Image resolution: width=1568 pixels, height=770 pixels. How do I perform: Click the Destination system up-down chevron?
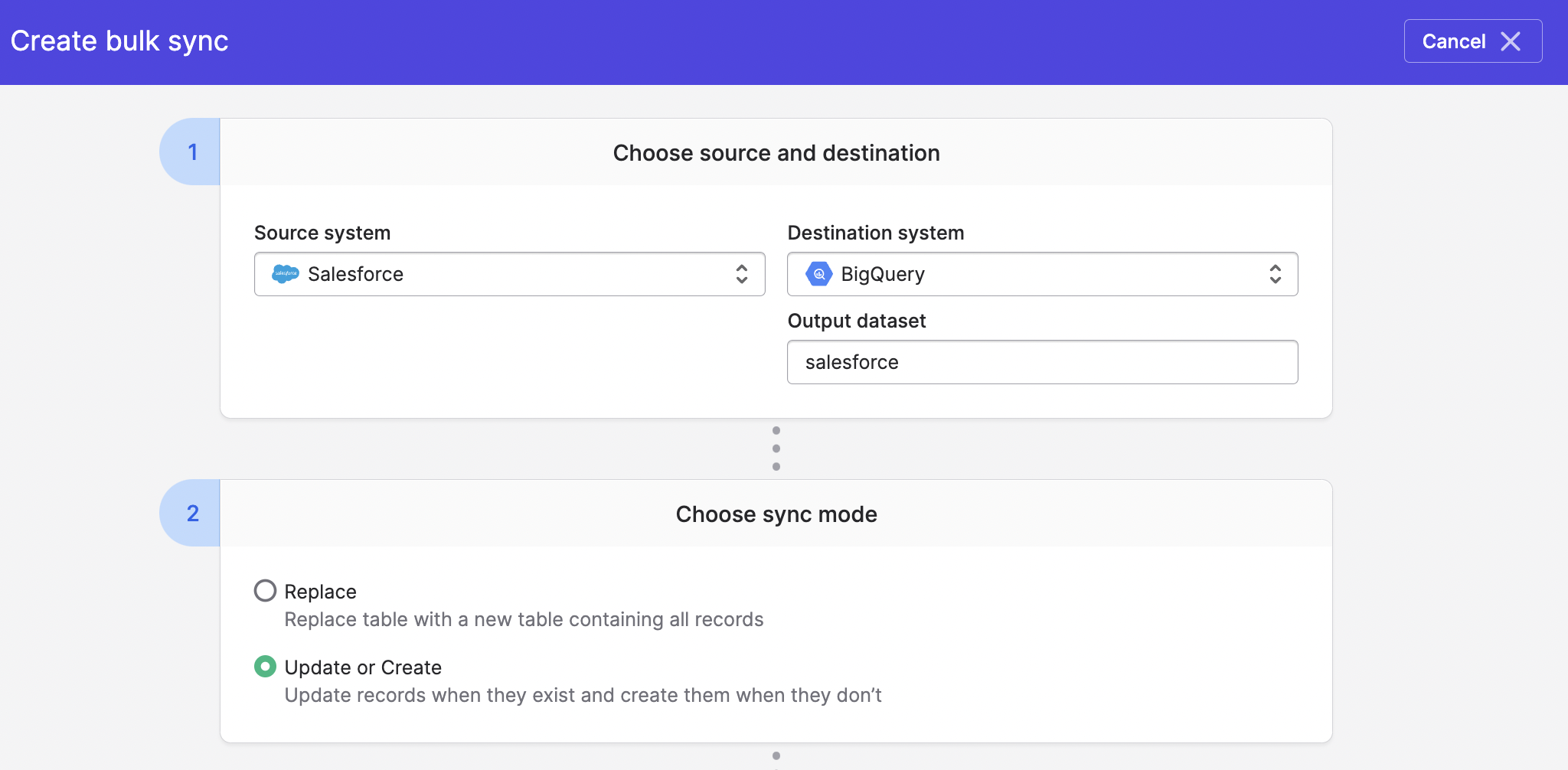pyautogui.click(x=1275, y=274)
